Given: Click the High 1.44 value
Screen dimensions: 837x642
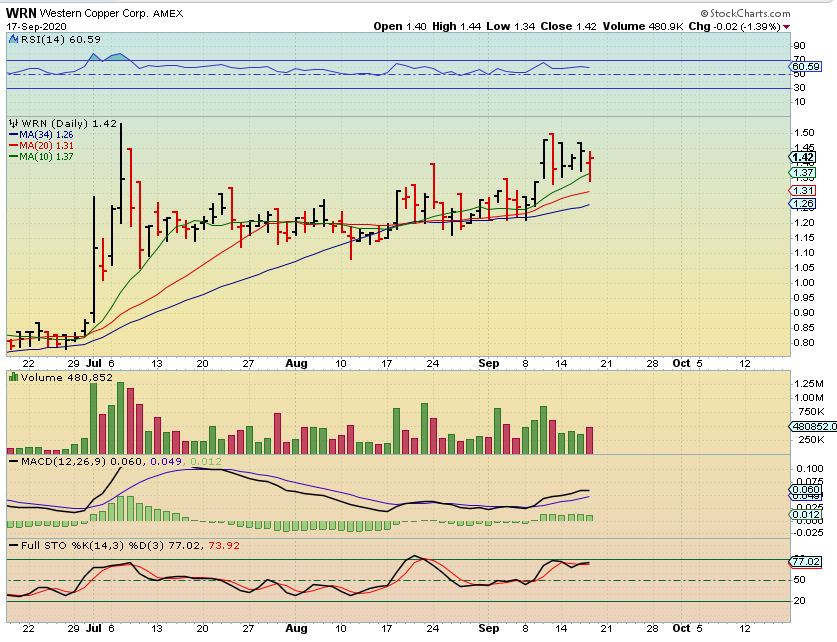Looking at the screenshot, I should click(x=456, y=26).
